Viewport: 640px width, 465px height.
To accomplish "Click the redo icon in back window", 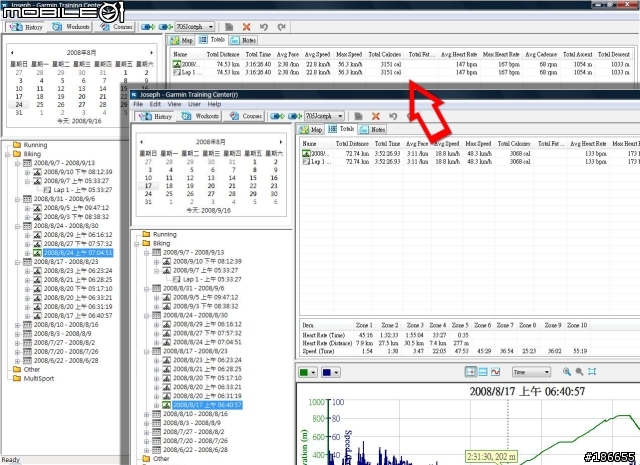I will (281, 27).
